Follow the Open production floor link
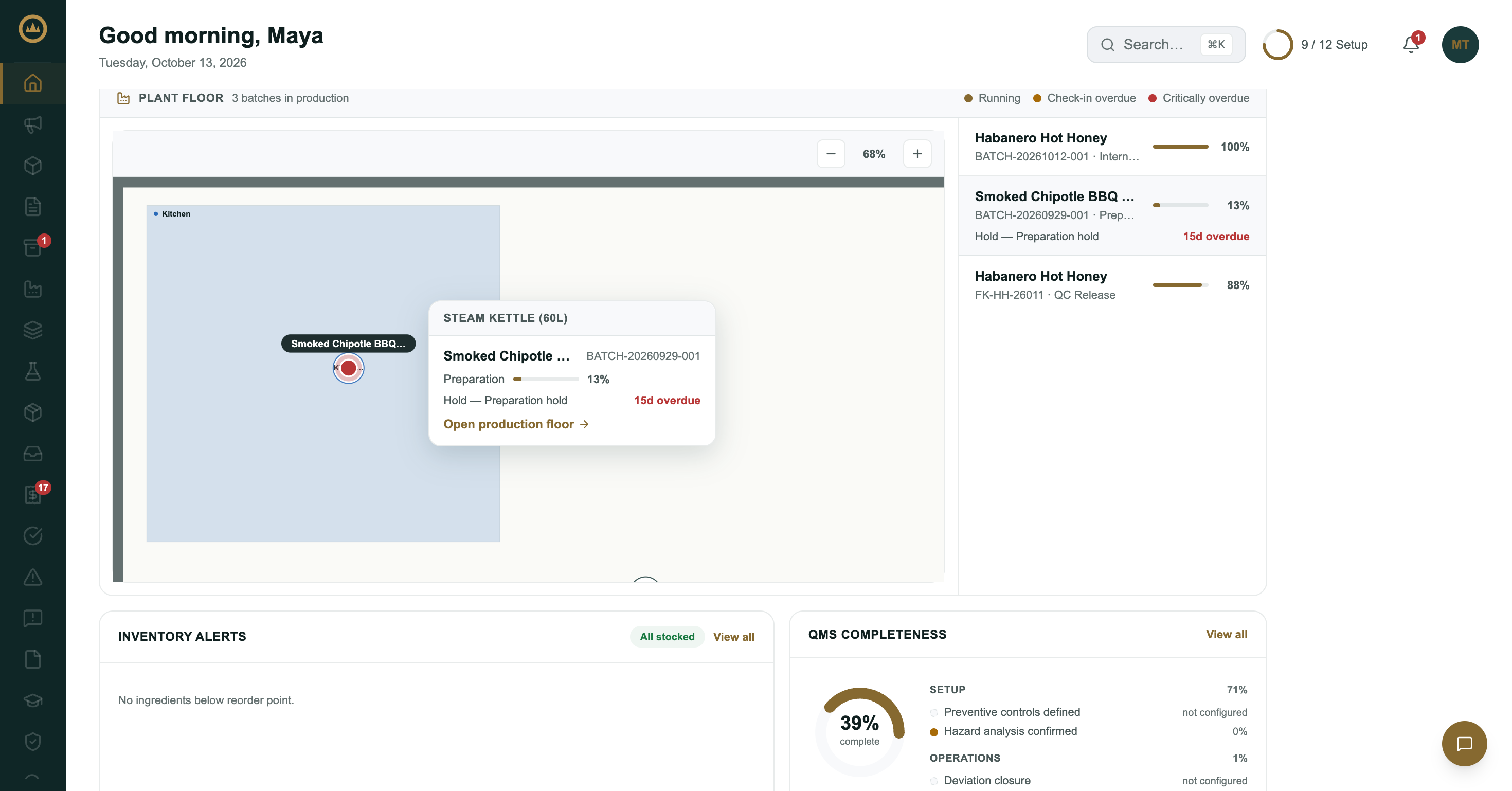Viewport: 1512px width, 791px height. [x=515, y=424]
